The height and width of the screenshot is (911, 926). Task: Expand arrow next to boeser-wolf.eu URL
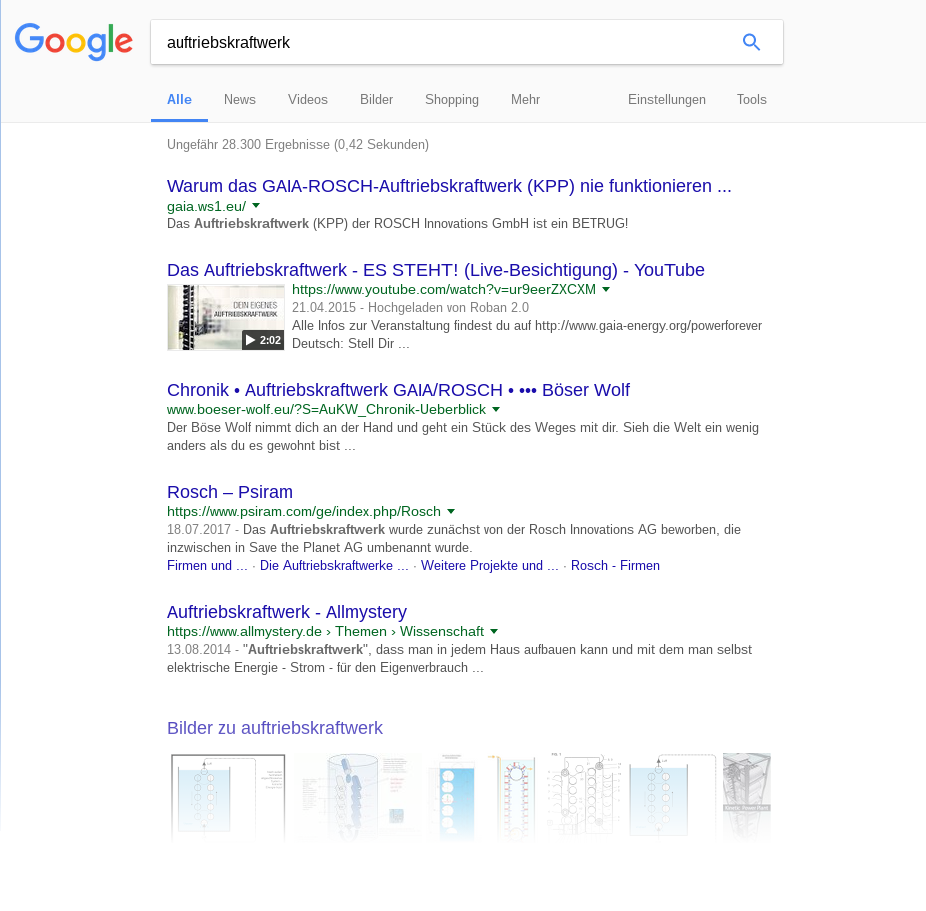coord(496,409)
